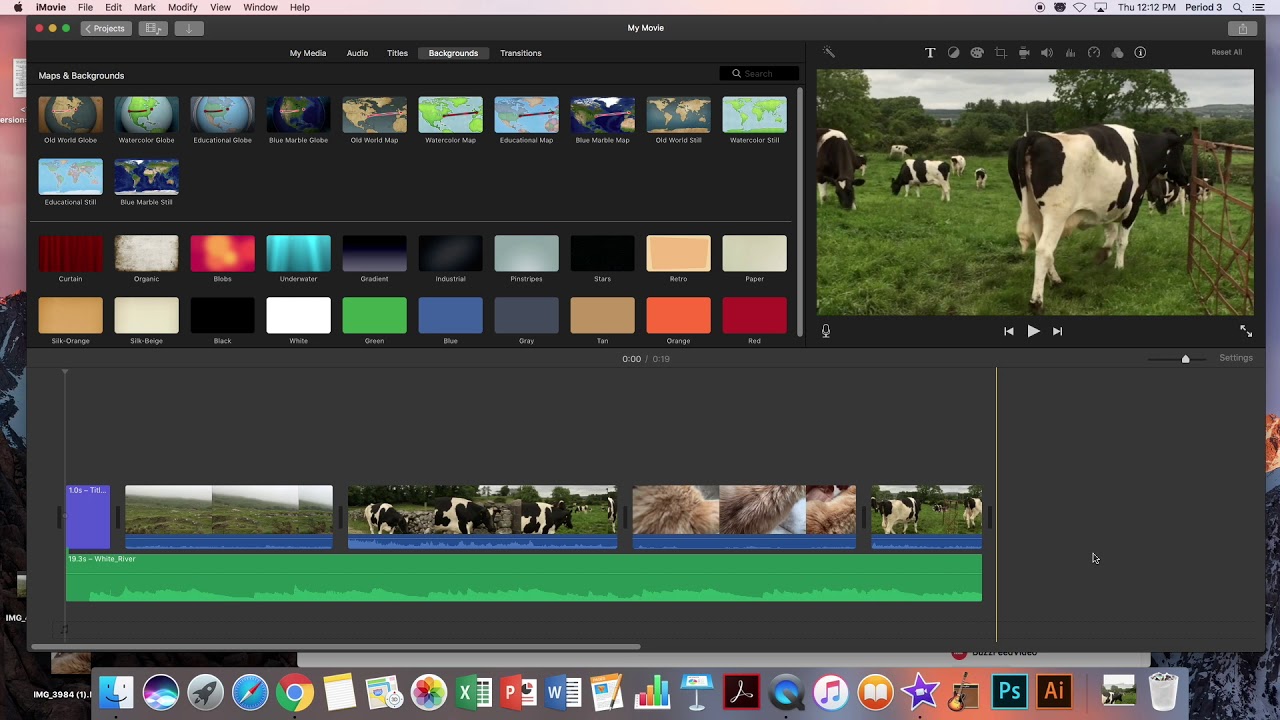The width and height of the screenshot is (1280, 720).
Task: Choose the Curtain background
Action: point(70,254)
